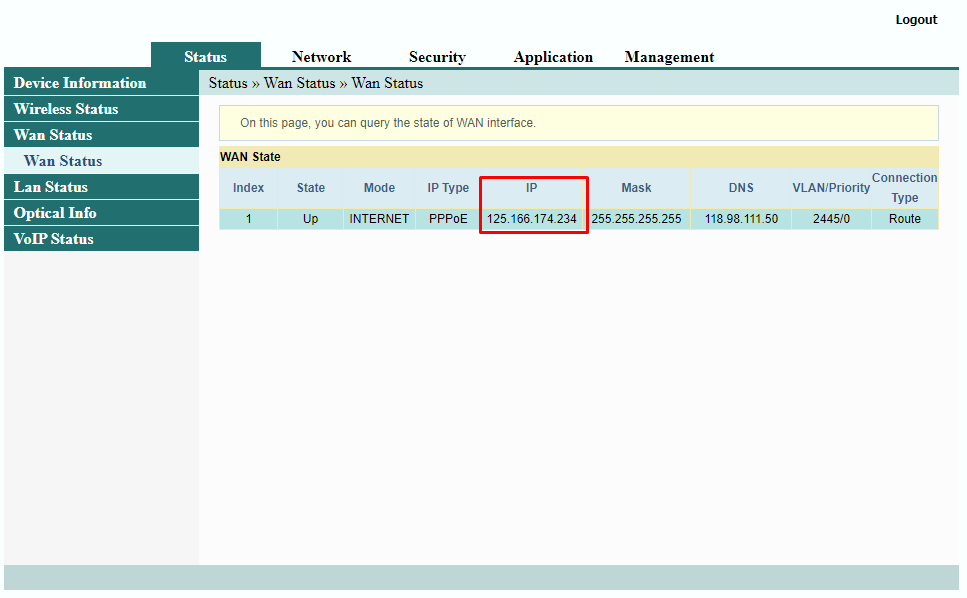Screen dimensions: 967x598
Task: Click the Mask value 255.255.255.255
Action: point(636,219)
